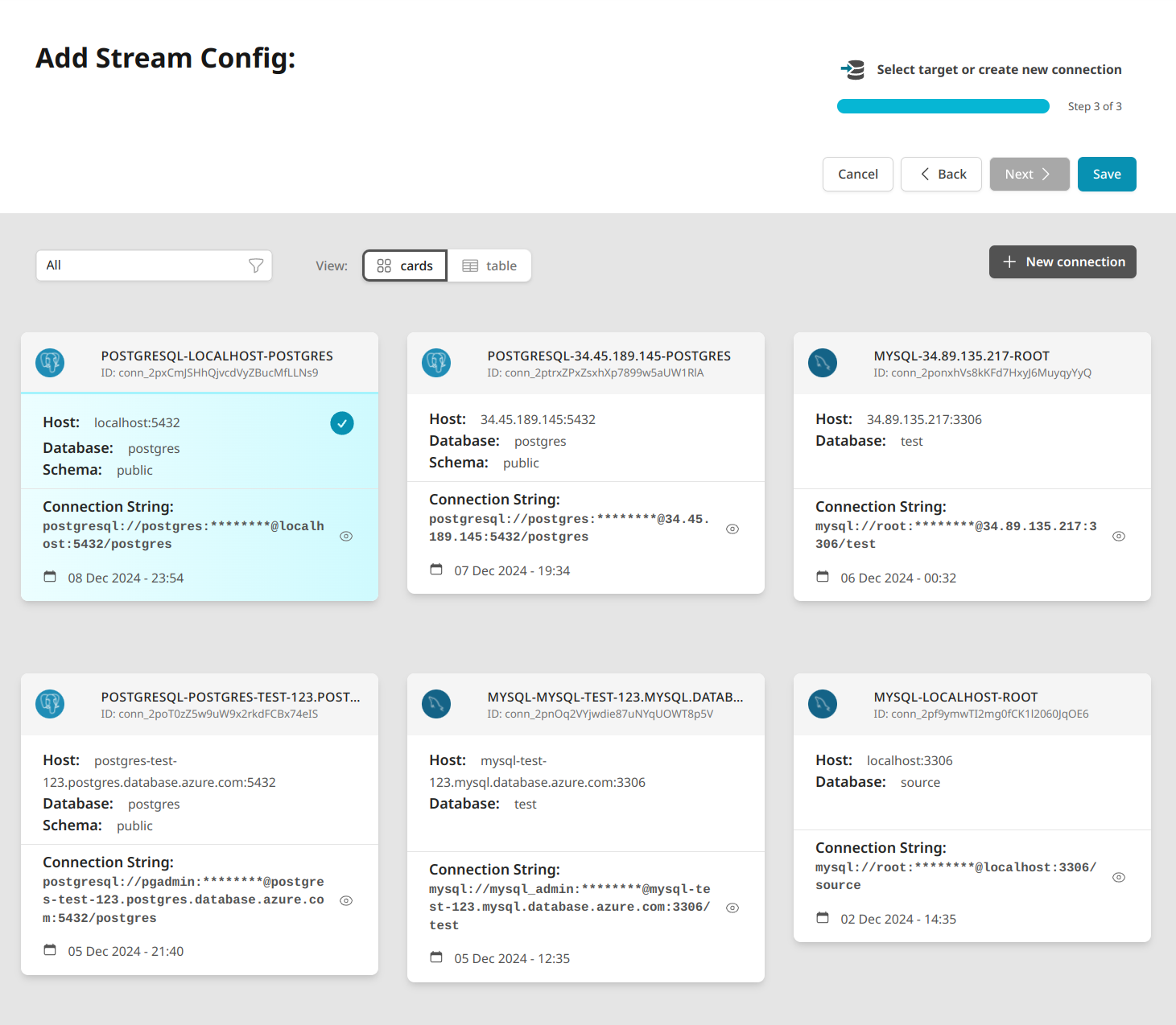Click timestamp 08 Dec 2024 - 23:54
Viewport: 1176px width, 1025px height.
[x=126, y=578]
